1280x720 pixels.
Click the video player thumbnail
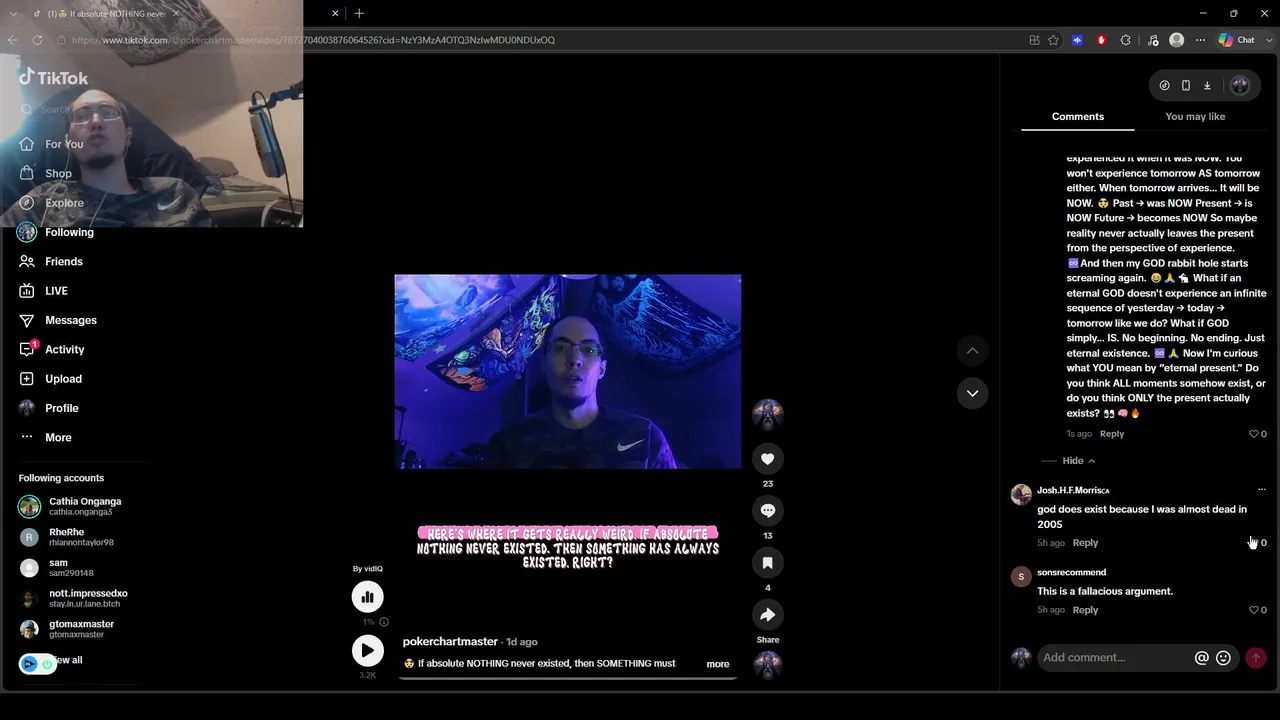coord(568,372)
